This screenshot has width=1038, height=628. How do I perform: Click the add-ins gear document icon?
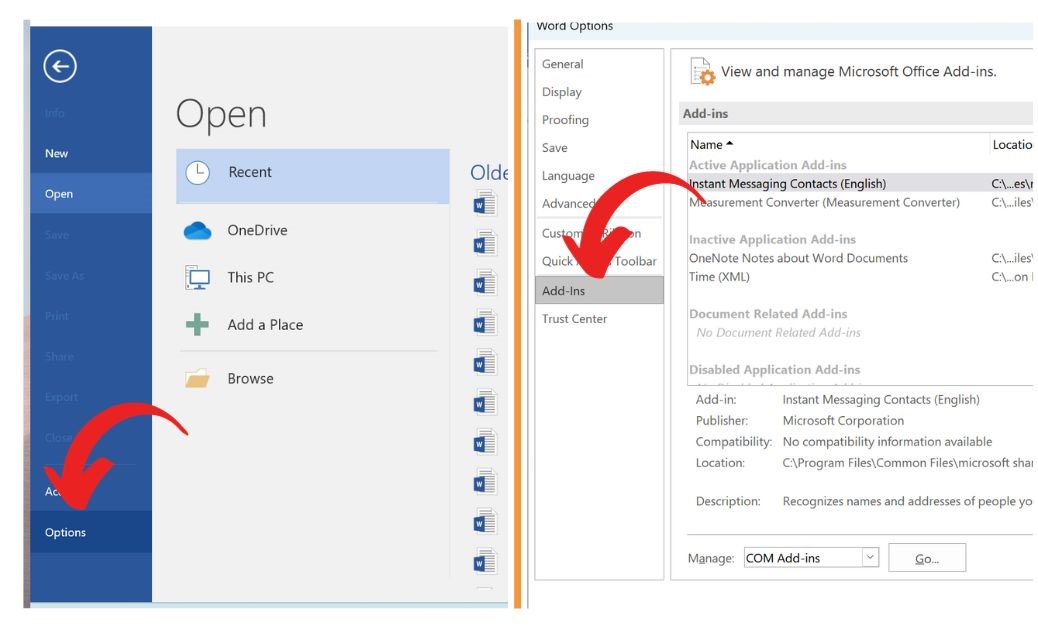click(702, 71)
